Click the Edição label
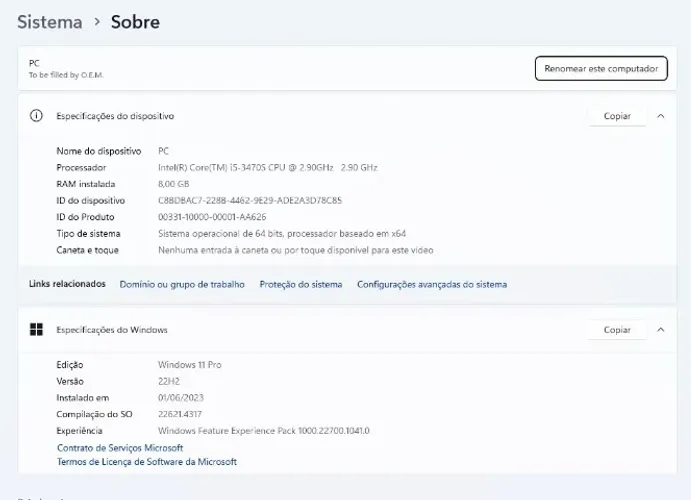This screenshot has width=691, height=500. (70, 365)
